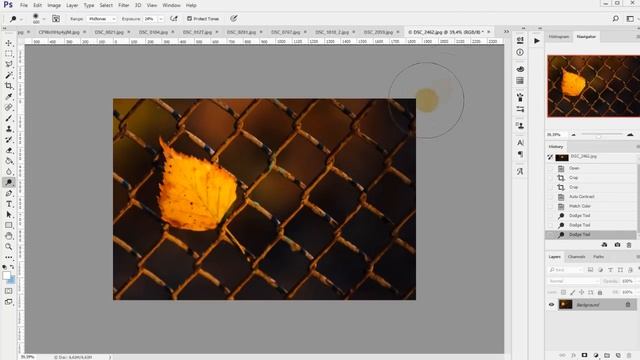Select the Dodge tool in toolbar
Viewport: 640px width, 360px height.
9,182
